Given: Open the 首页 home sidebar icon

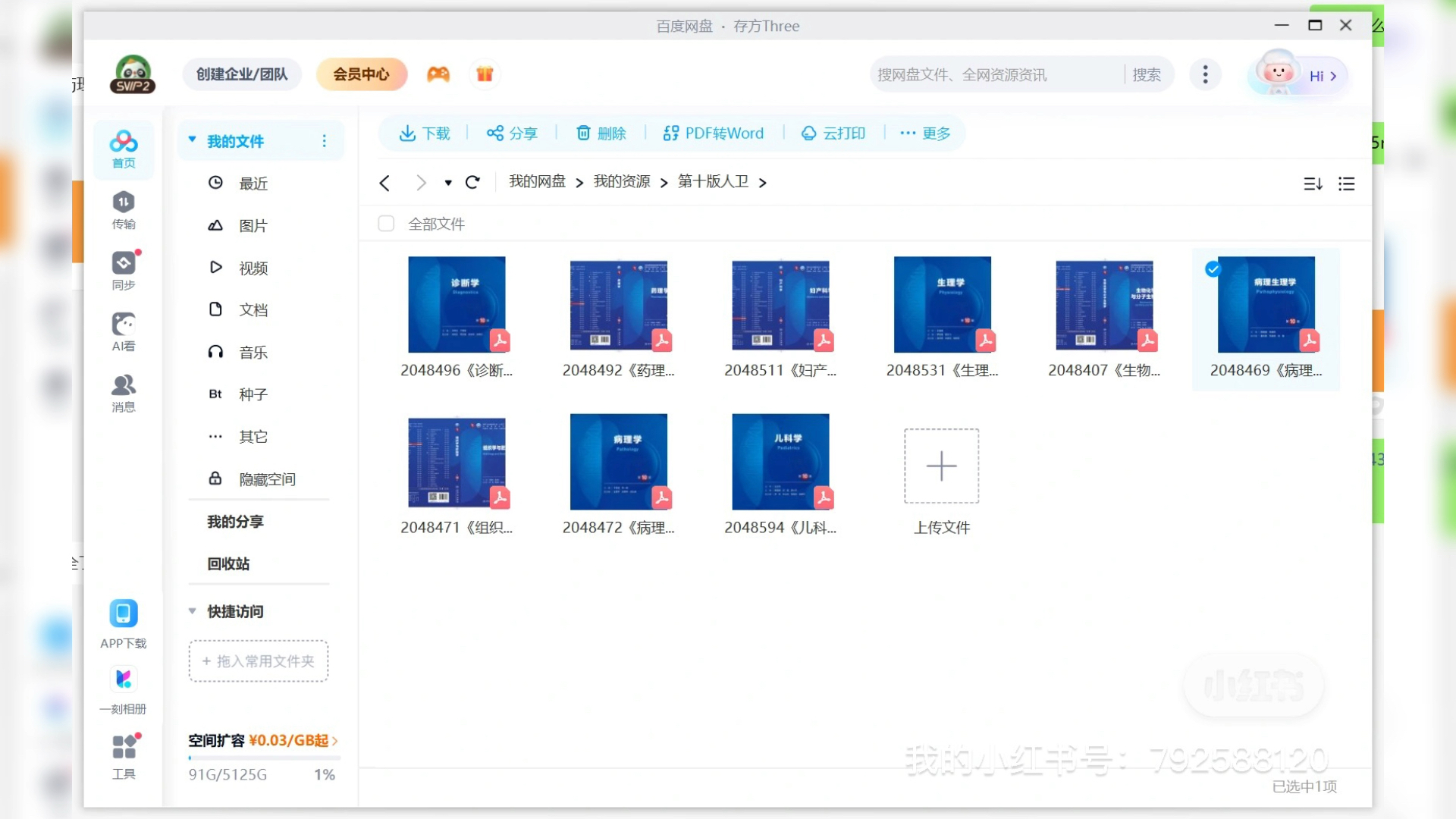Looking at the screenshot, I should (124, 149).
